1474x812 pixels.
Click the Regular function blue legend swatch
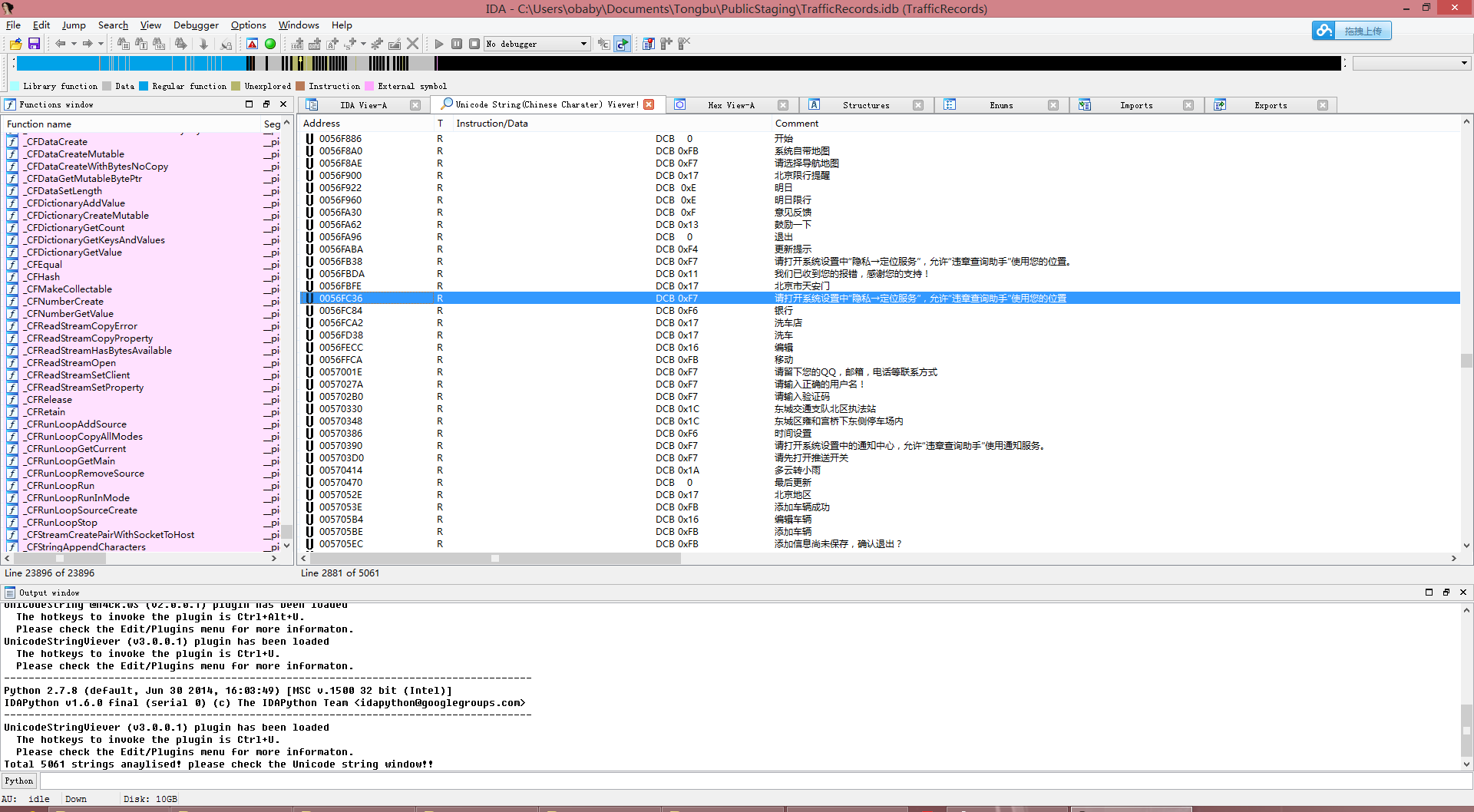pos(144,86)
